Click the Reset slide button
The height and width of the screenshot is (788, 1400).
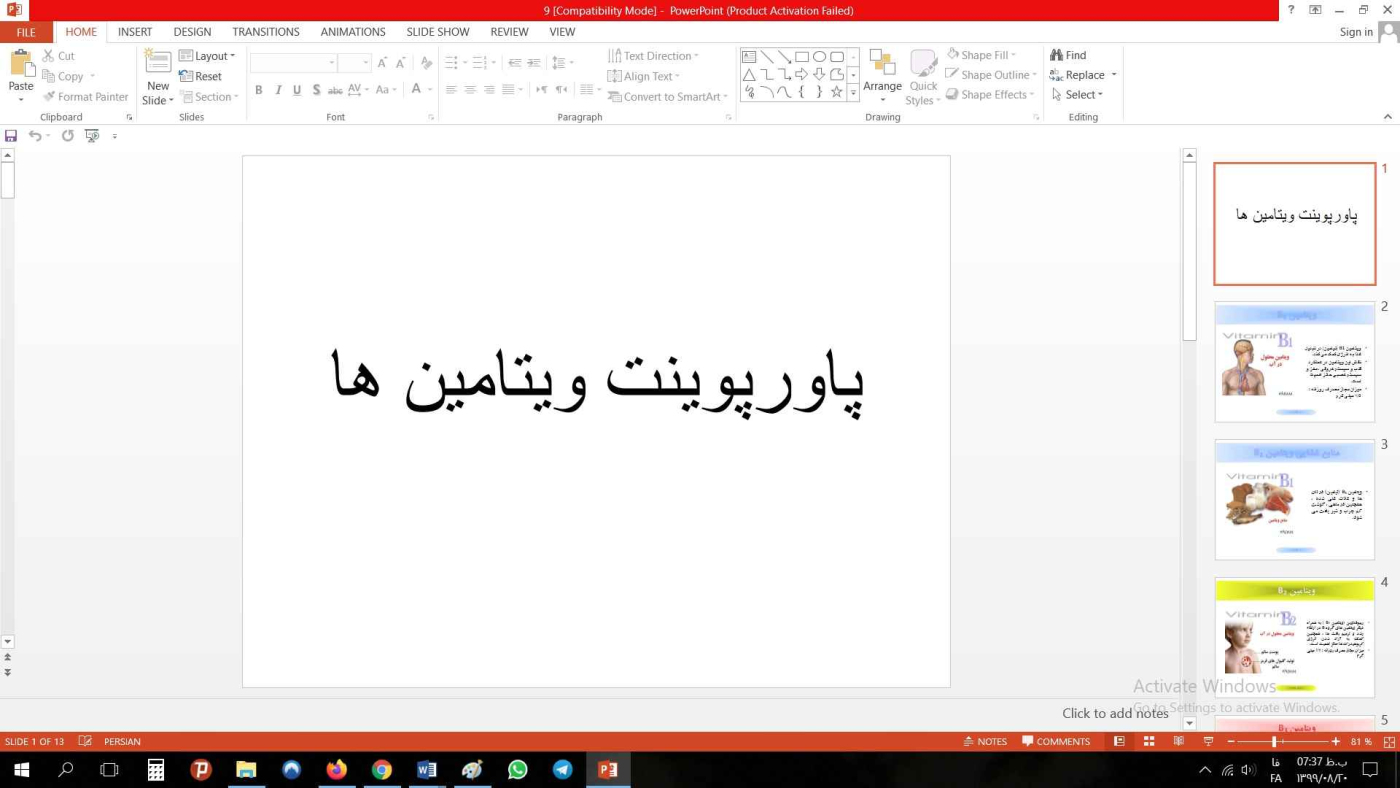pos(201,76)
